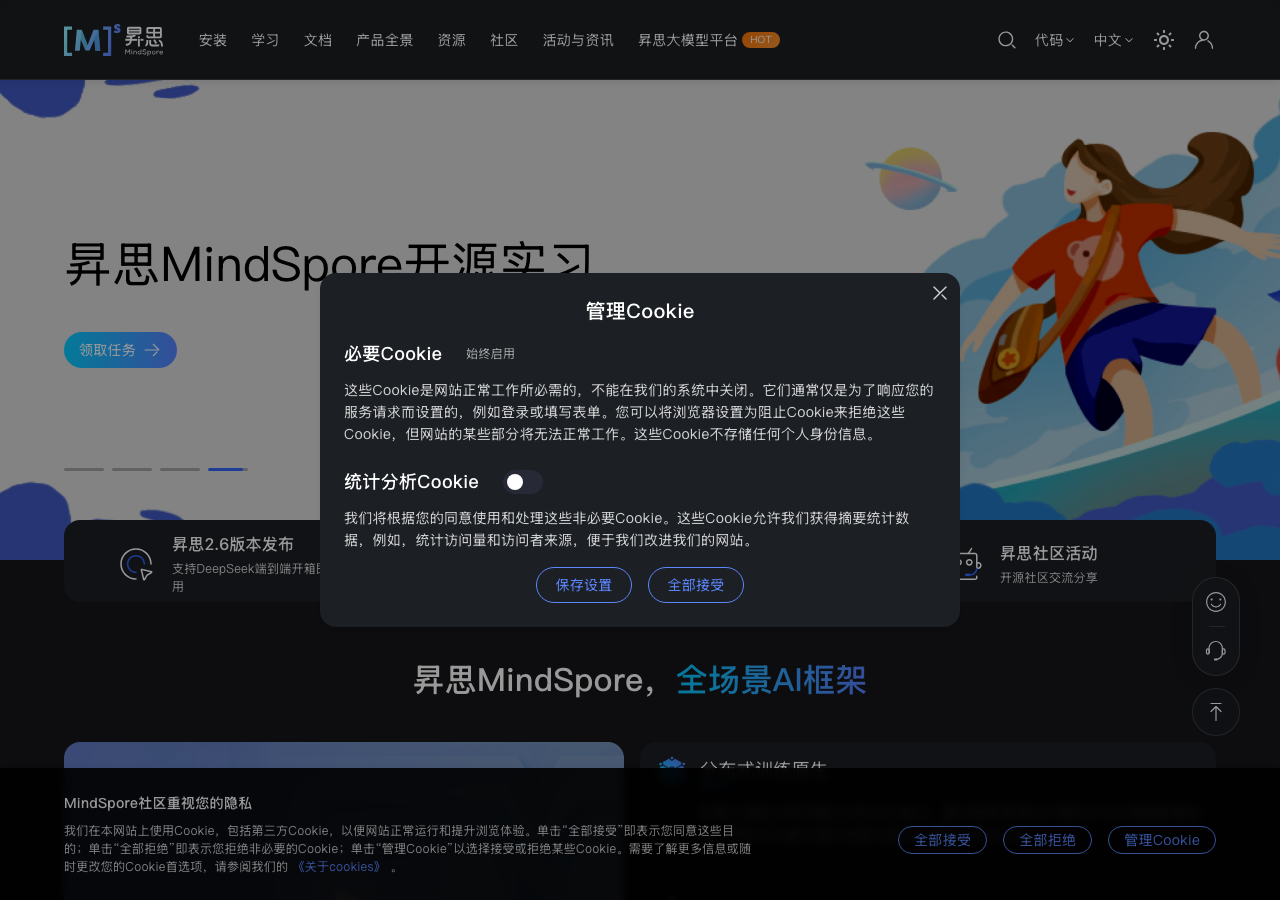Click the 昇思2.6版本发布 cursor icon

[x=136, y=564]
